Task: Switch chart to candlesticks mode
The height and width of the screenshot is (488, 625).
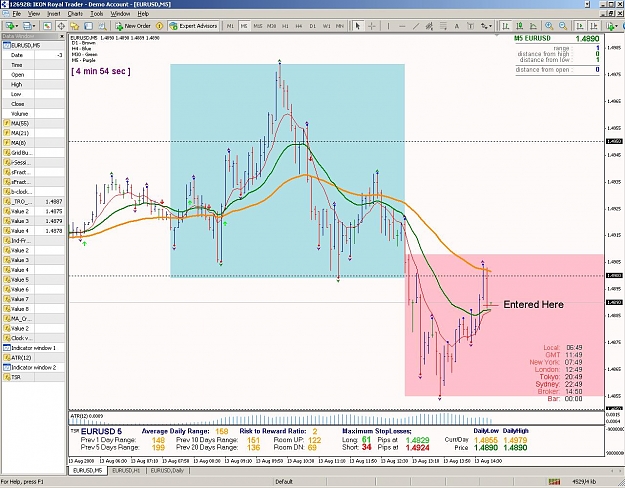Action: (519, 26)
